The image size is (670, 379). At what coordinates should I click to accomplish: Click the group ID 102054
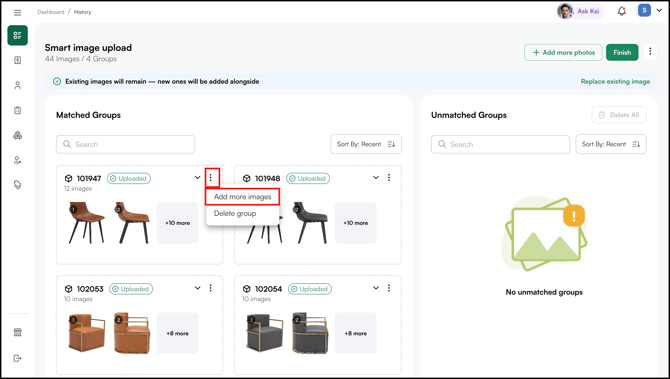coord(268,289)
